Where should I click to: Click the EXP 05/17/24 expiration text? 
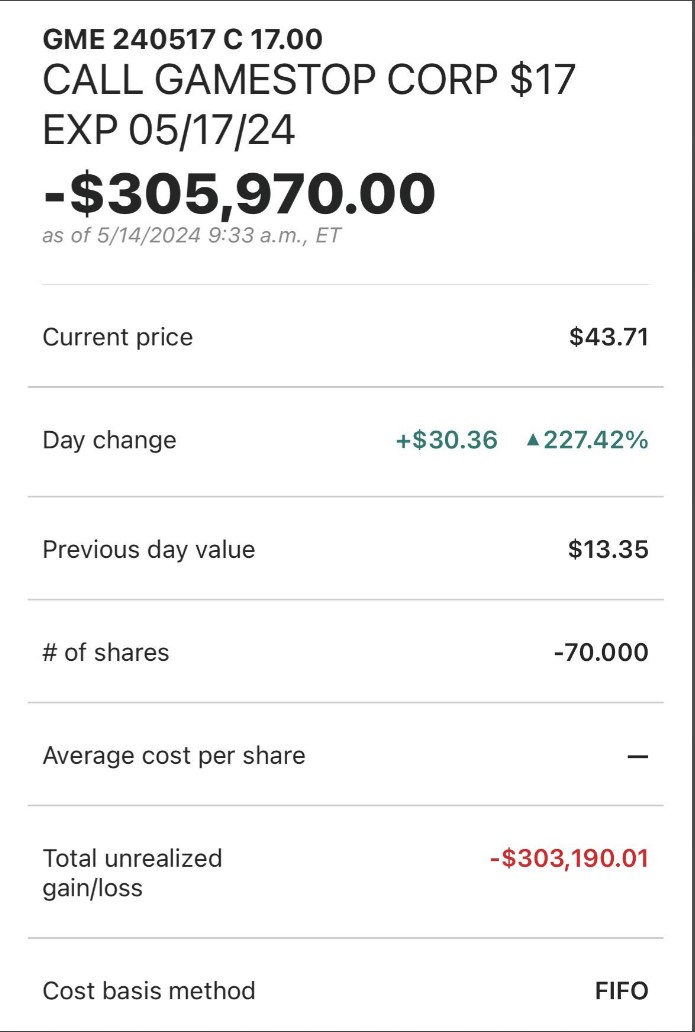[x=169, y=131]
